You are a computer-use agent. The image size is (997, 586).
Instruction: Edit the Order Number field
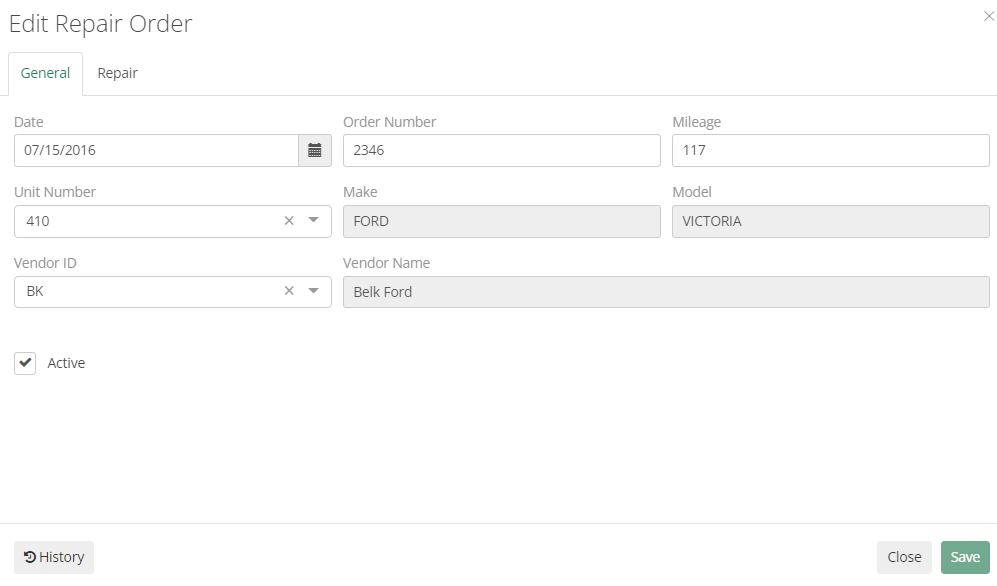tap(500, 150)
